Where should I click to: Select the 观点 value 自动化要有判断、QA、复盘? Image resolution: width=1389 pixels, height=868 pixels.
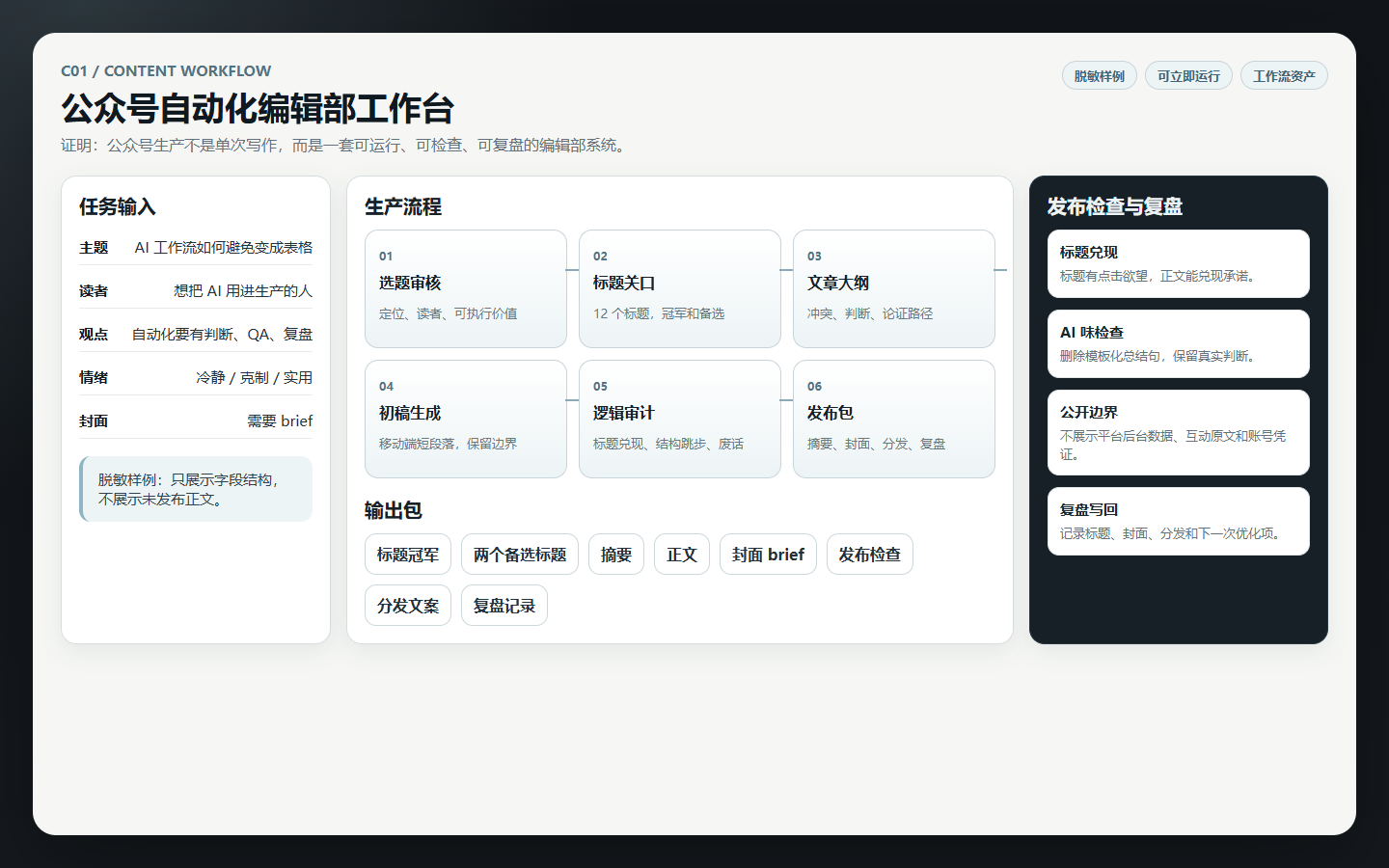click(x=222, y=335)
